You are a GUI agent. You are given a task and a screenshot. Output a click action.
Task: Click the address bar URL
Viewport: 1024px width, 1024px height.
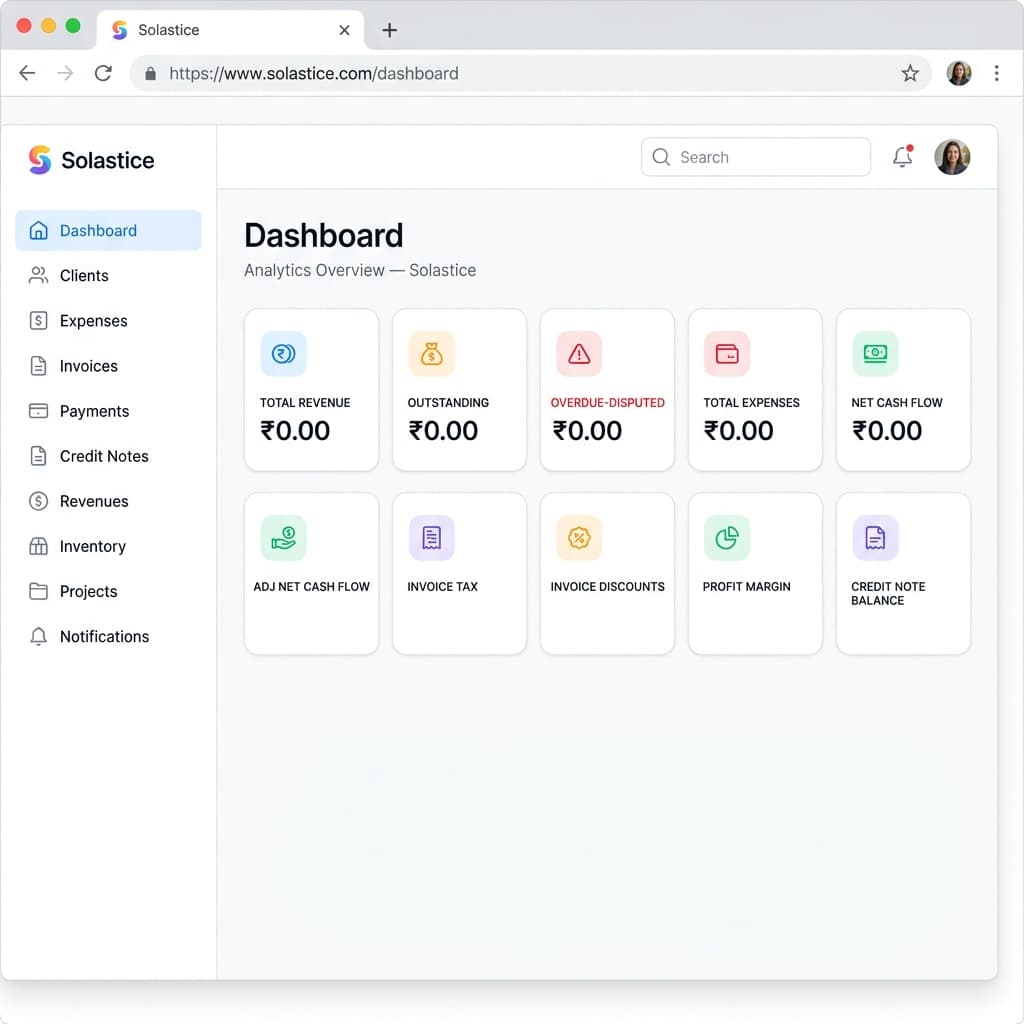coord(313,73)
